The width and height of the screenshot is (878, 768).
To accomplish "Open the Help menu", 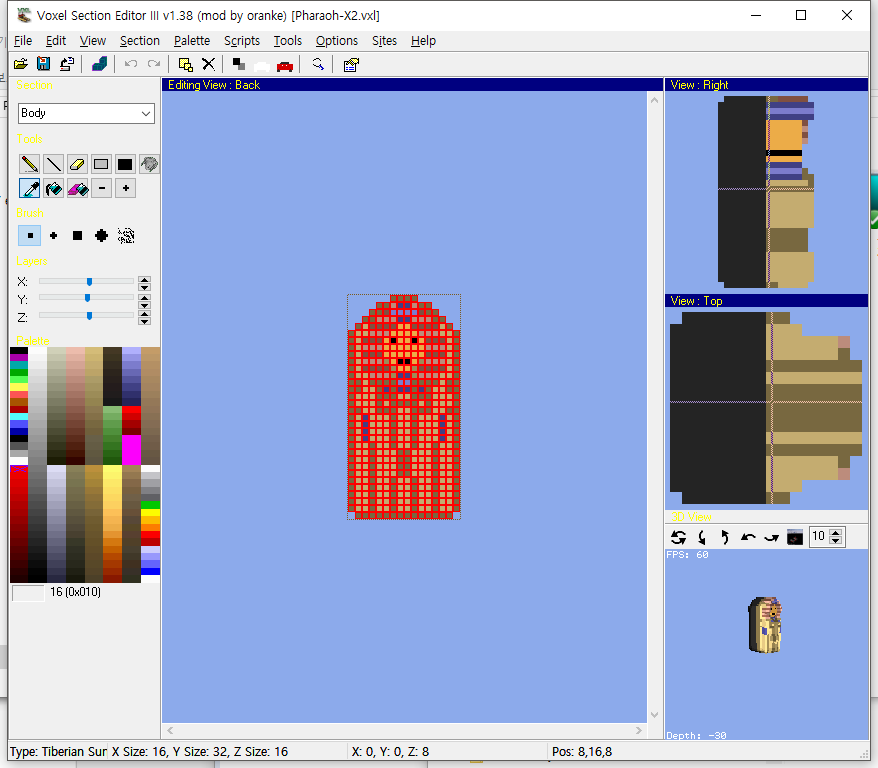I will click(423, 41).
